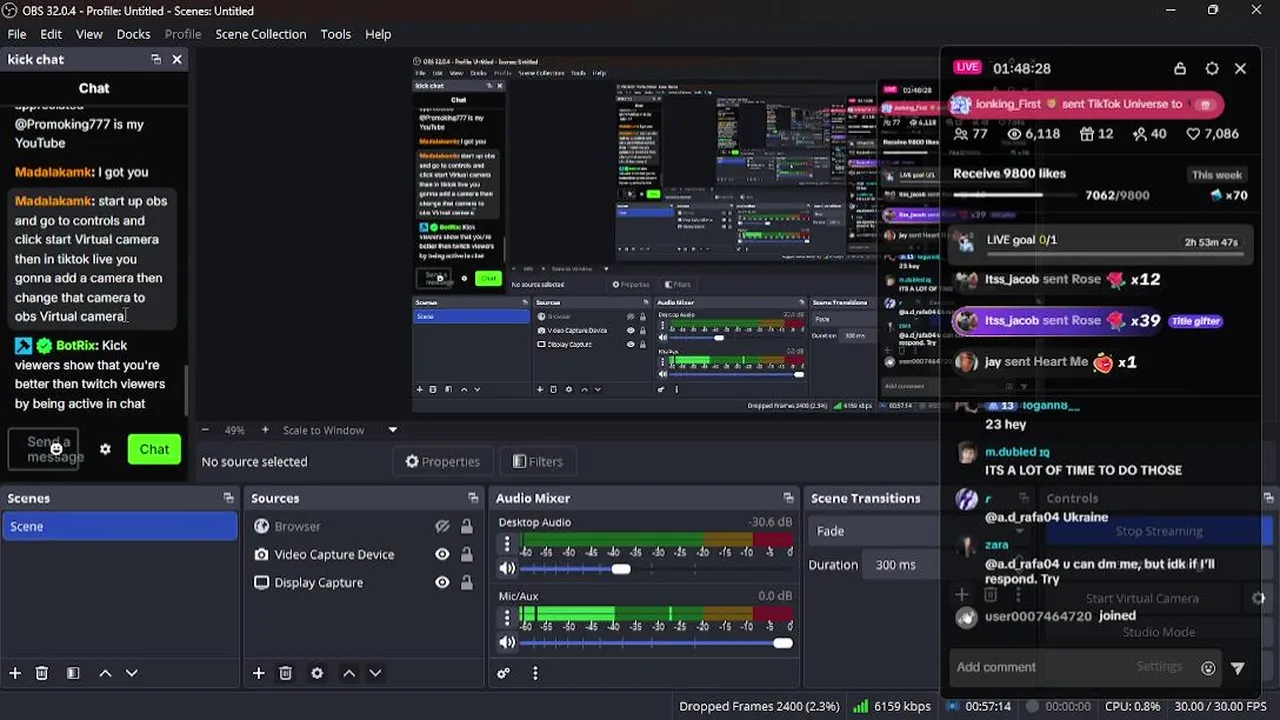Float the Audio Mixer dock
Viewport: 1280px width, 720px height.
[788, 498]
